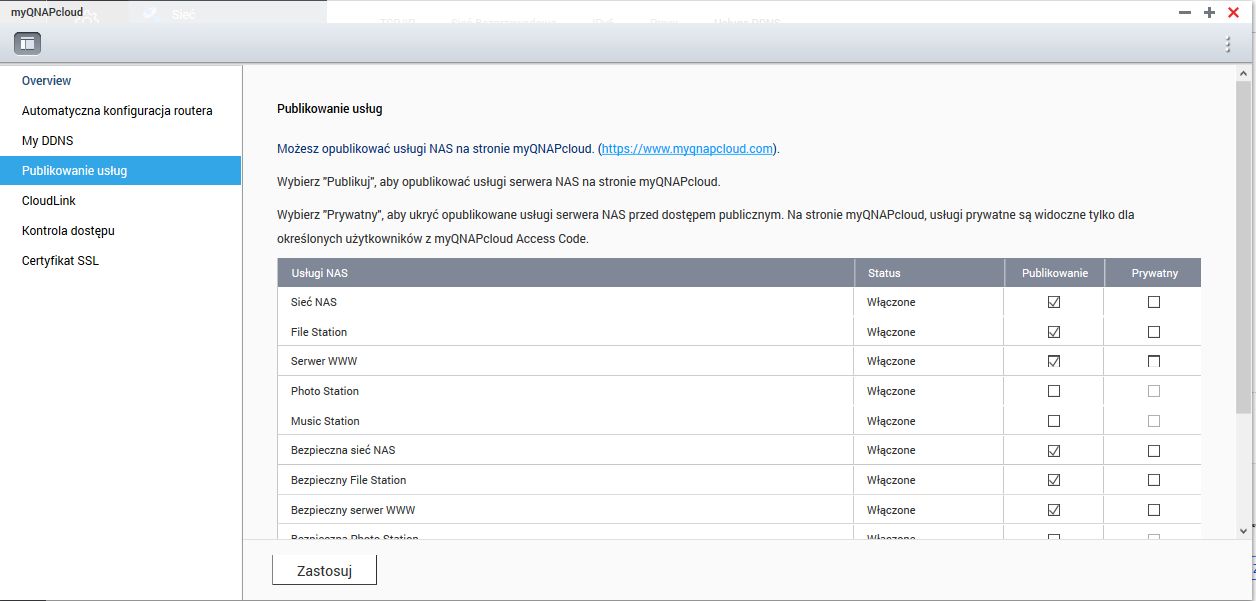Image resolution: width=1256 pixels, height=601 pixels.
Task: Check Publikowanie for Music Station
Action: click(1054, 421)
